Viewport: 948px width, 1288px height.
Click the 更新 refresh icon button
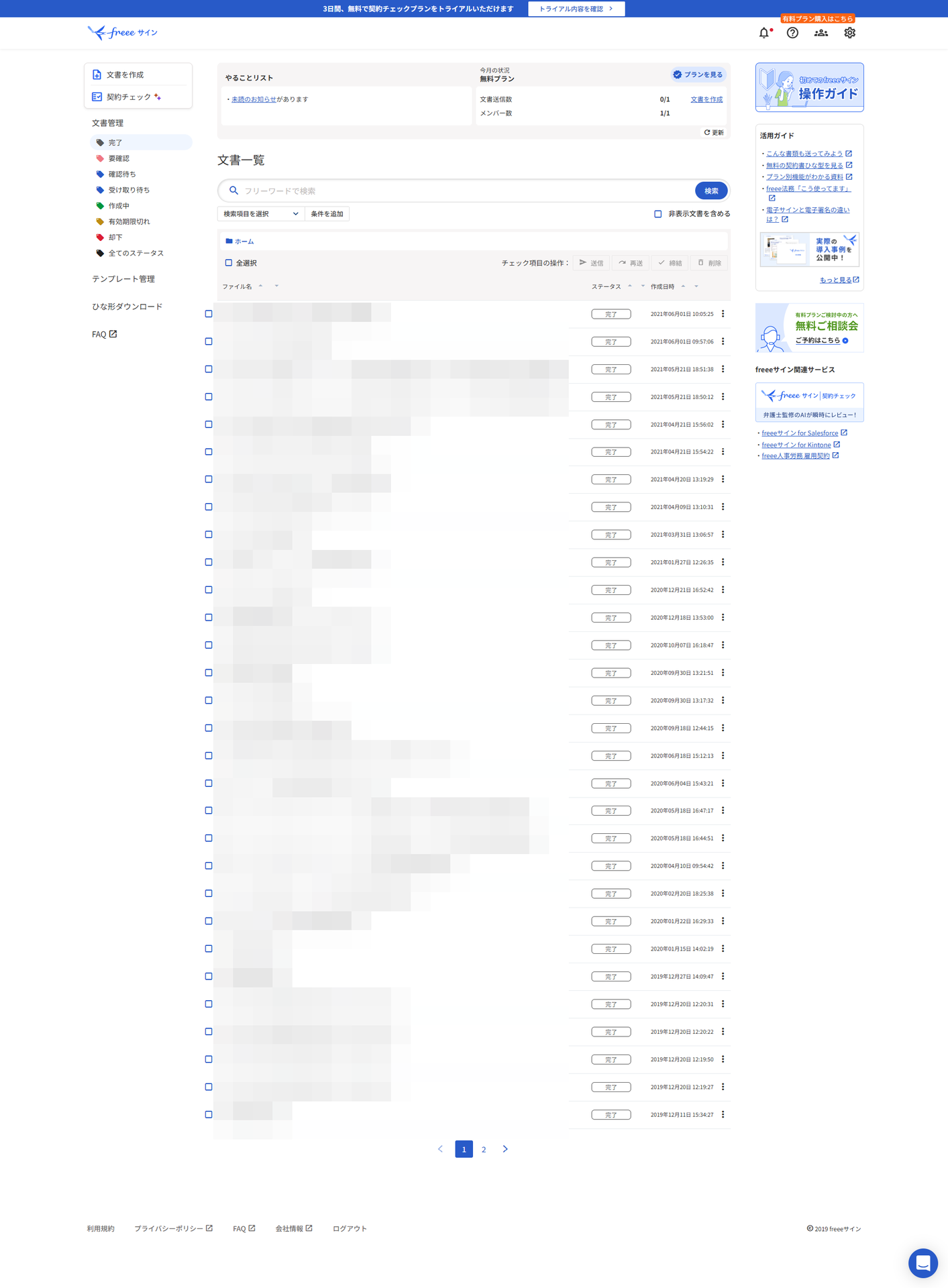coord(714,132)
